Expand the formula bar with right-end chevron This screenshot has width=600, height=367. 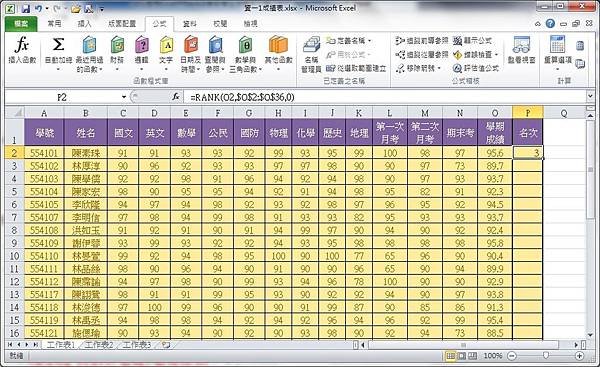coord(590,96)
